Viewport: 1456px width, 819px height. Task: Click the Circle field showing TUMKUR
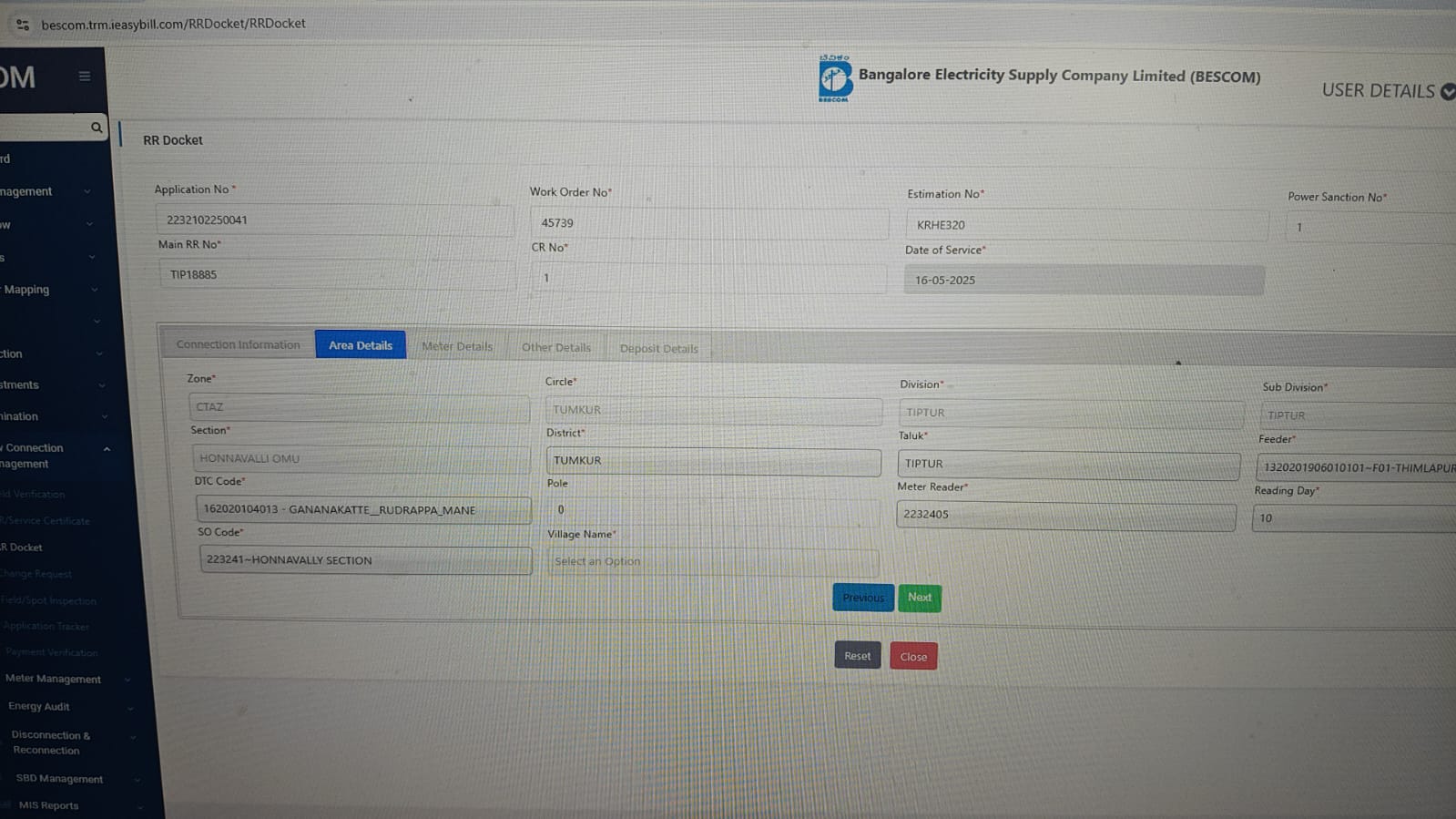[714, 410]
